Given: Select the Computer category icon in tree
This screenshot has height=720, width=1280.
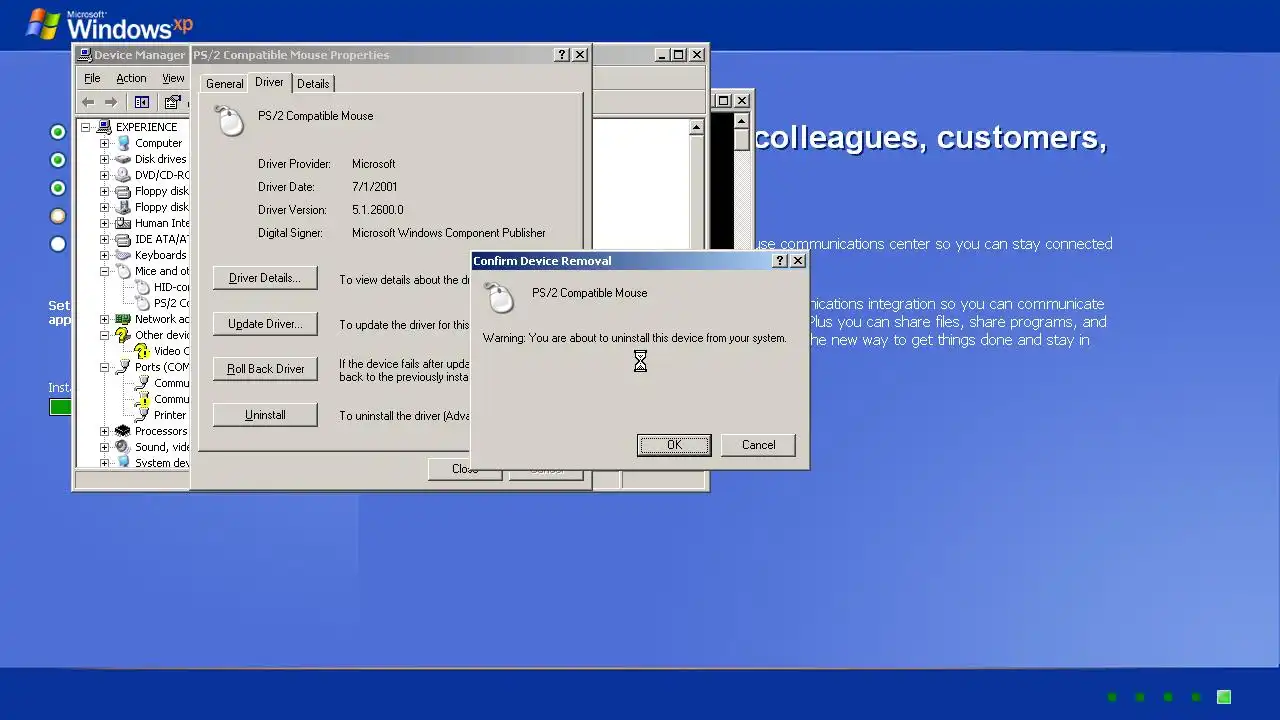Looking at the screenshot, I should pos(123,143).
